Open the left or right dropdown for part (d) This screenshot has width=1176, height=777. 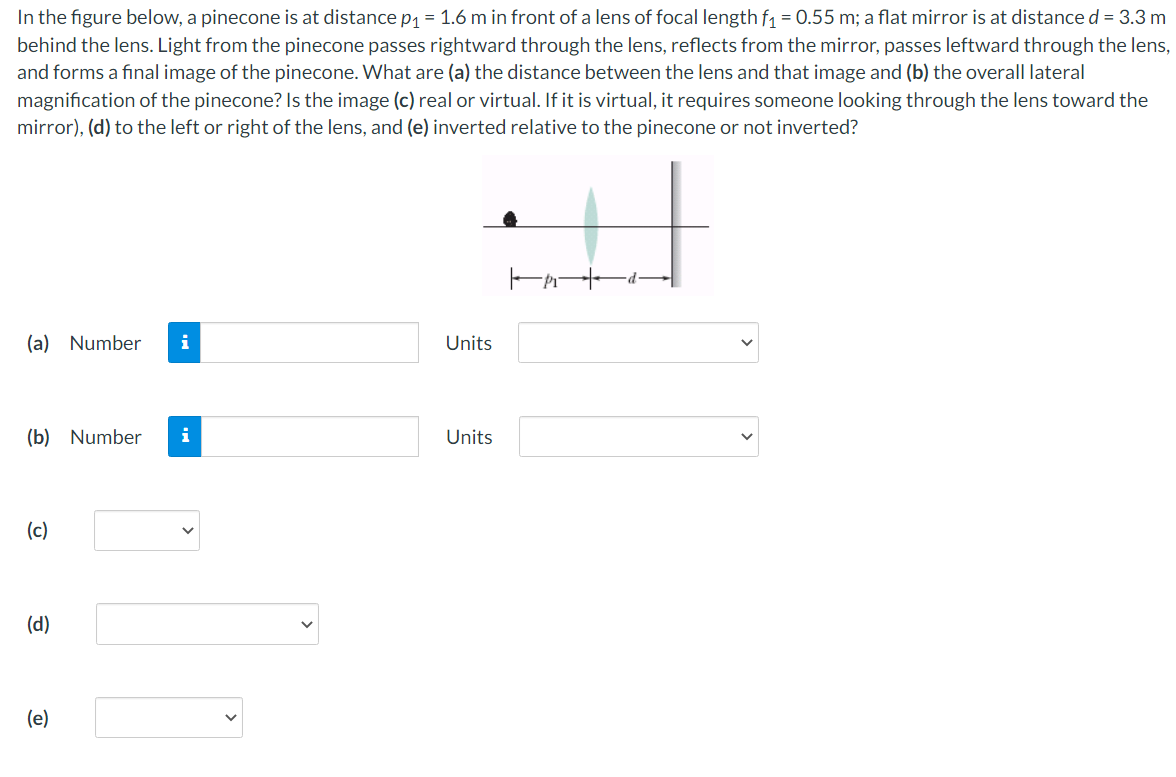206,623
